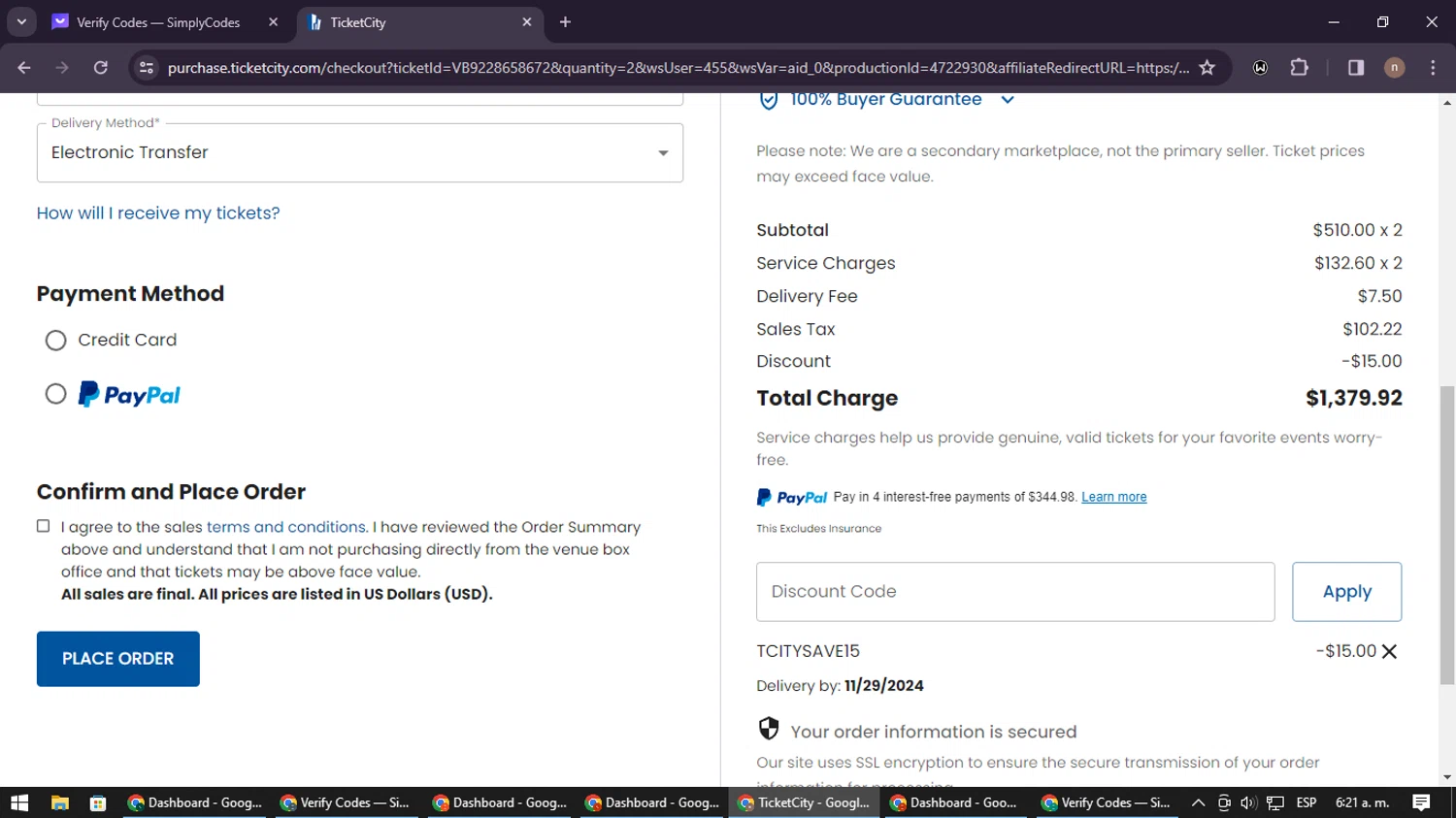This screenshot has height=818, width=1456.
Task: Select Credit Card payment option
Action: 56,341
